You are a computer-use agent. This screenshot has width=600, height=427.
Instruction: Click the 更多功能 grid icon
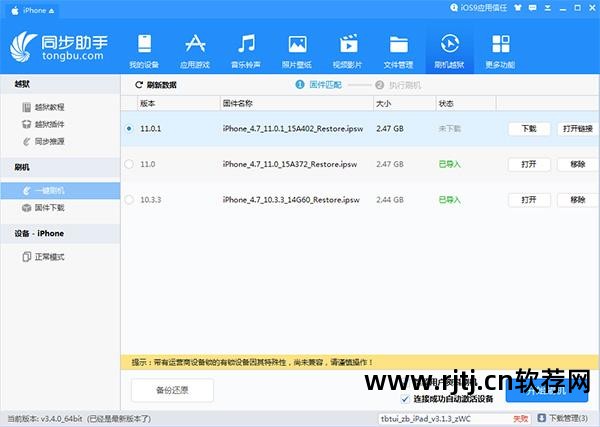[501, 44]
